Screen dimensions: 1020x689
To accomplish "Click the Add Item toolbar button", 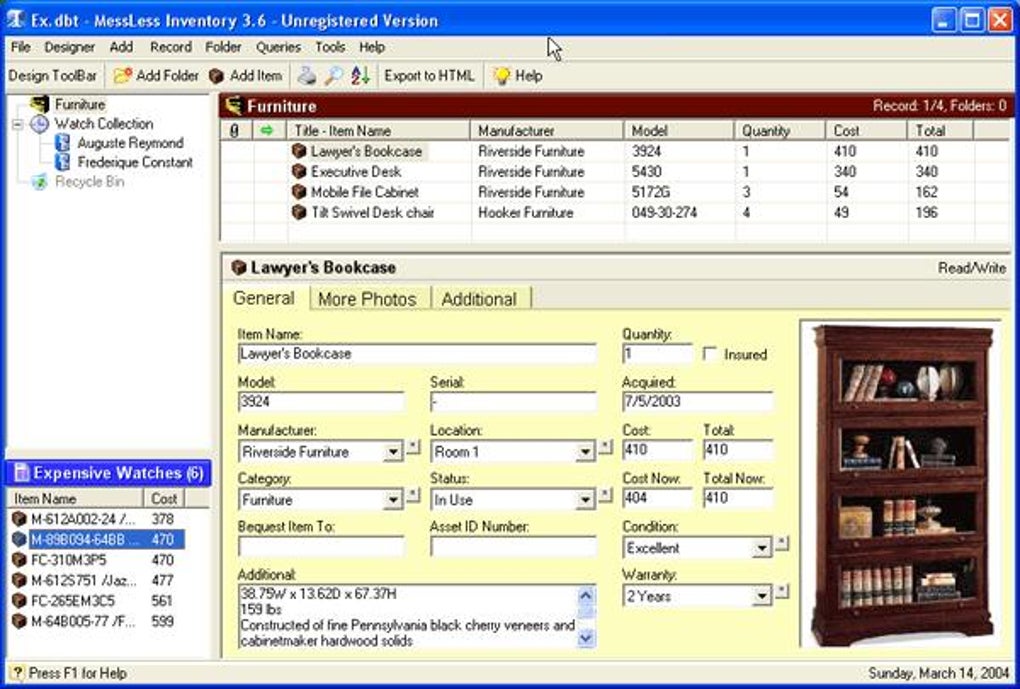I will click(x=245, y=75).
